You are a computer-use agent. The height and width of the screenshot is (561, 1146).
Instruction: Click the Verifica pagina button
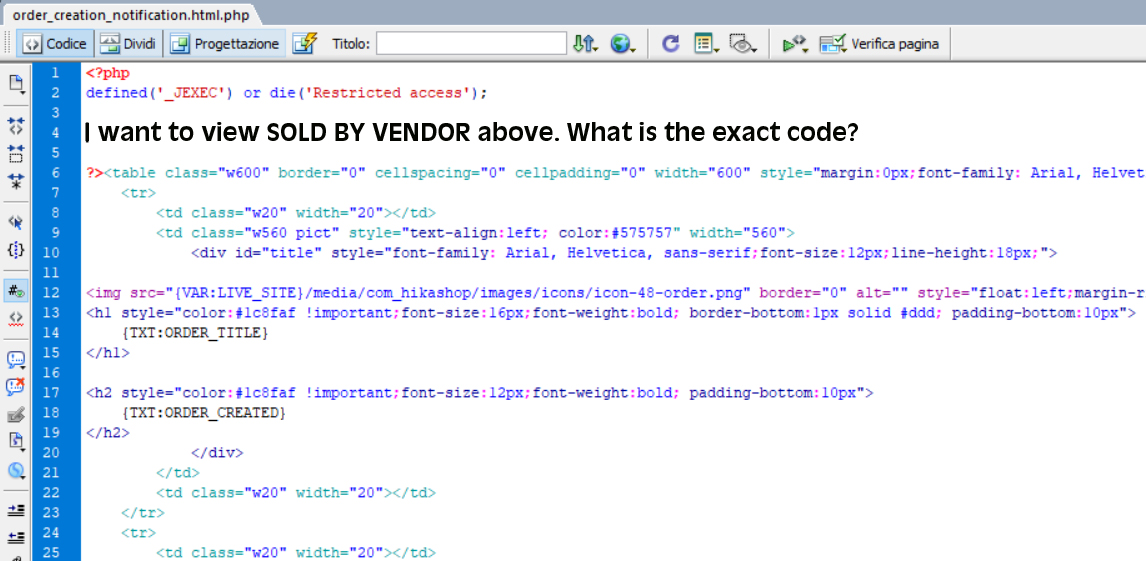[x=879, y=44]
